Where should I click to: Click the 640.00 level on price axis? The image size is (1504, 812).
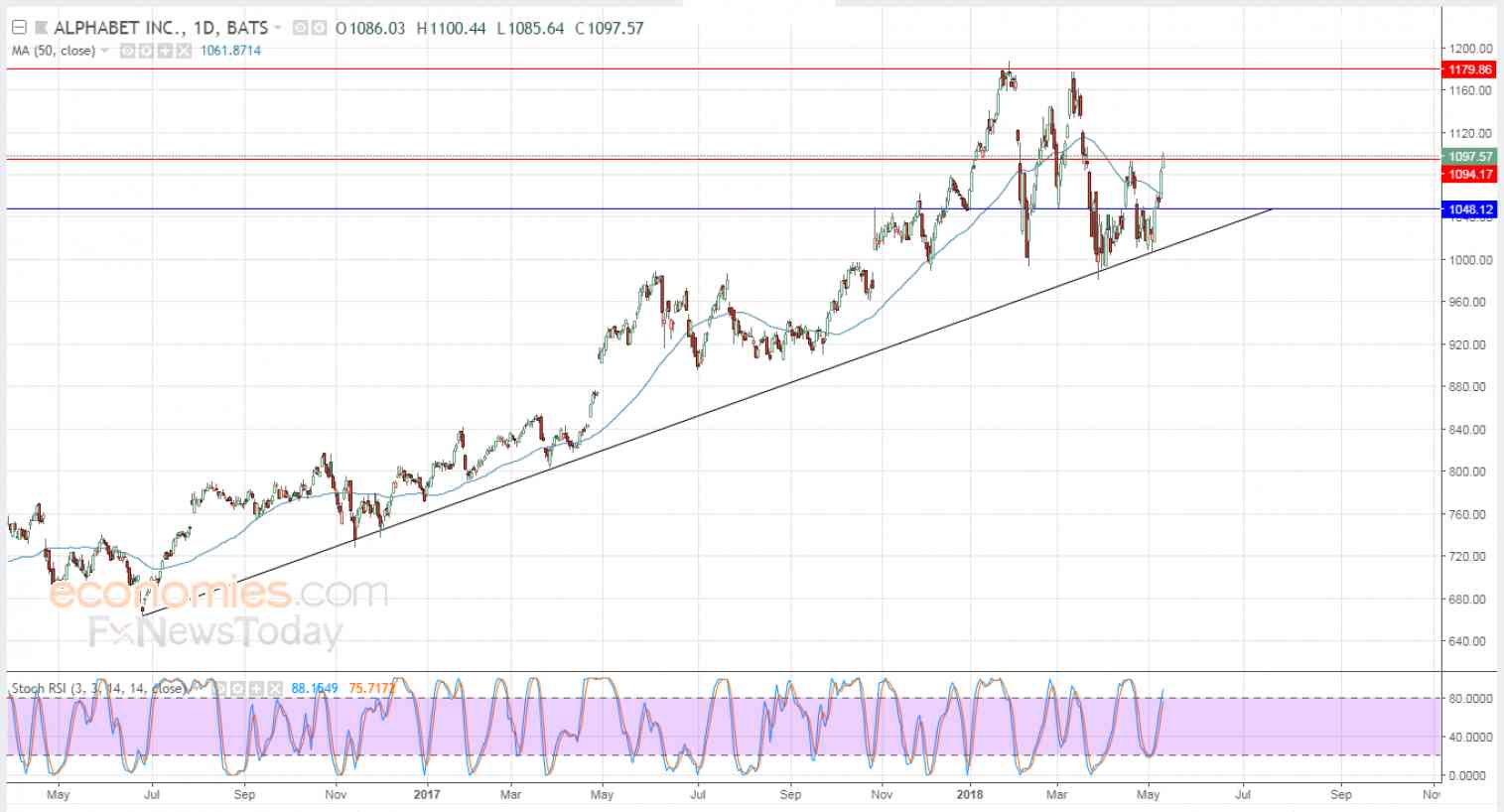[1467, 641]
